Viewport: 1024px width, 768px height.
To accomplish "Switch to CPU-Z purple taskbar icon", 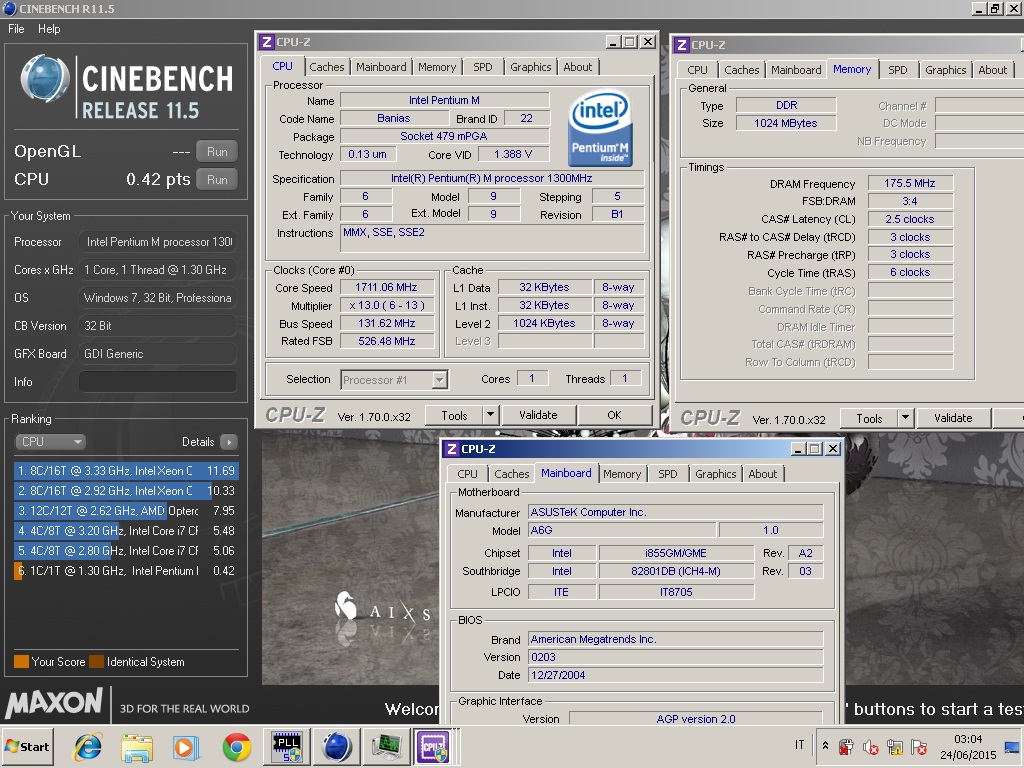I will (434, 746).
